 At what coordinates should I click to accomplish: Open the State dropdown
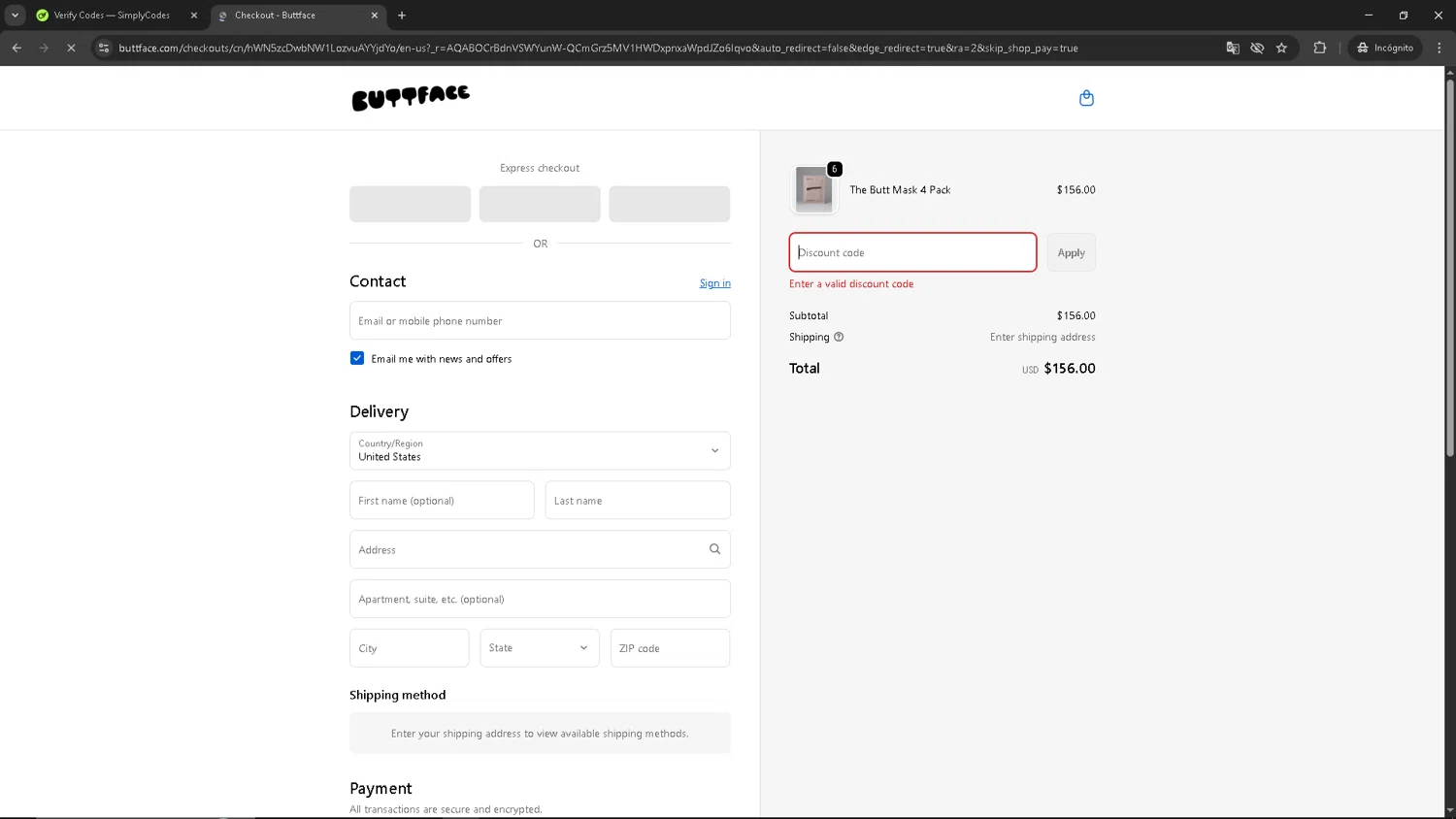(540, 648)
